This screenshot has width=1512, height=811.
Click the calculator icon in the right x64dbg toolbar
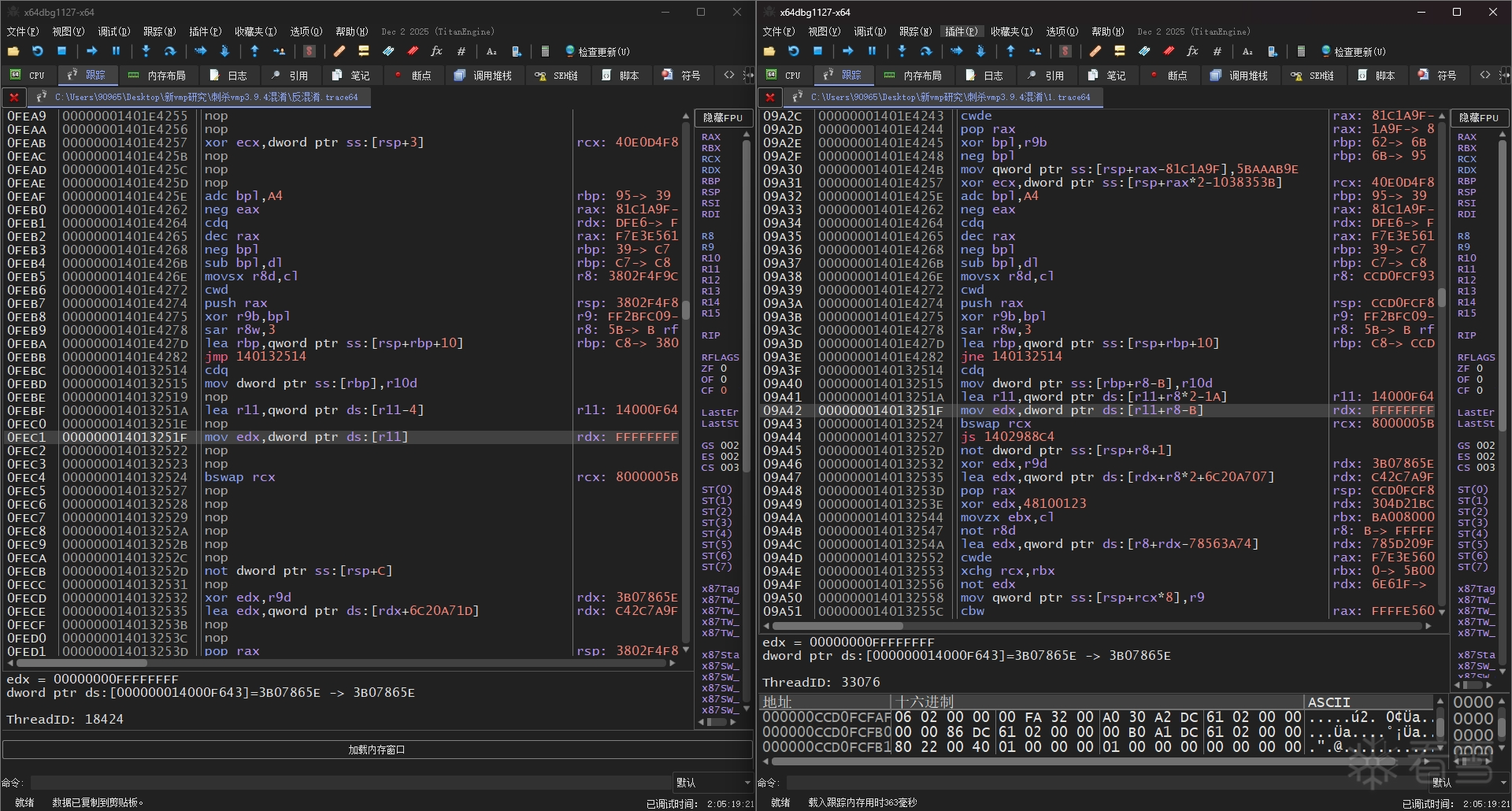pos(1301,51)
